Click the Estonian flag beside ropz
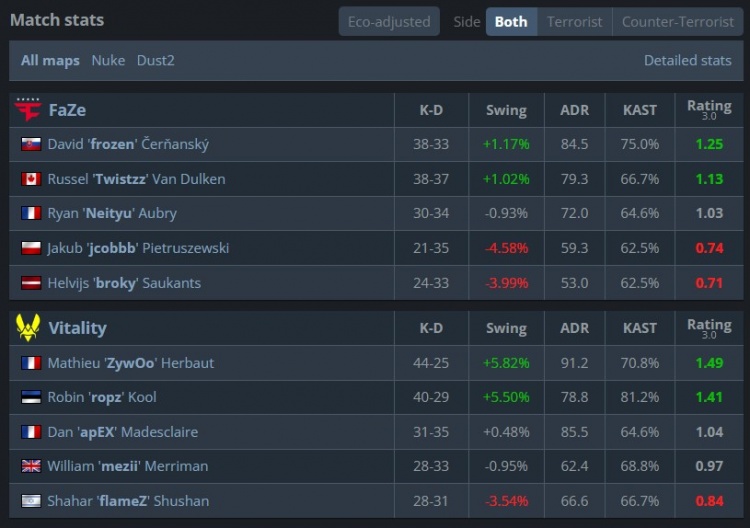750x528 pixels. [31, 397]
